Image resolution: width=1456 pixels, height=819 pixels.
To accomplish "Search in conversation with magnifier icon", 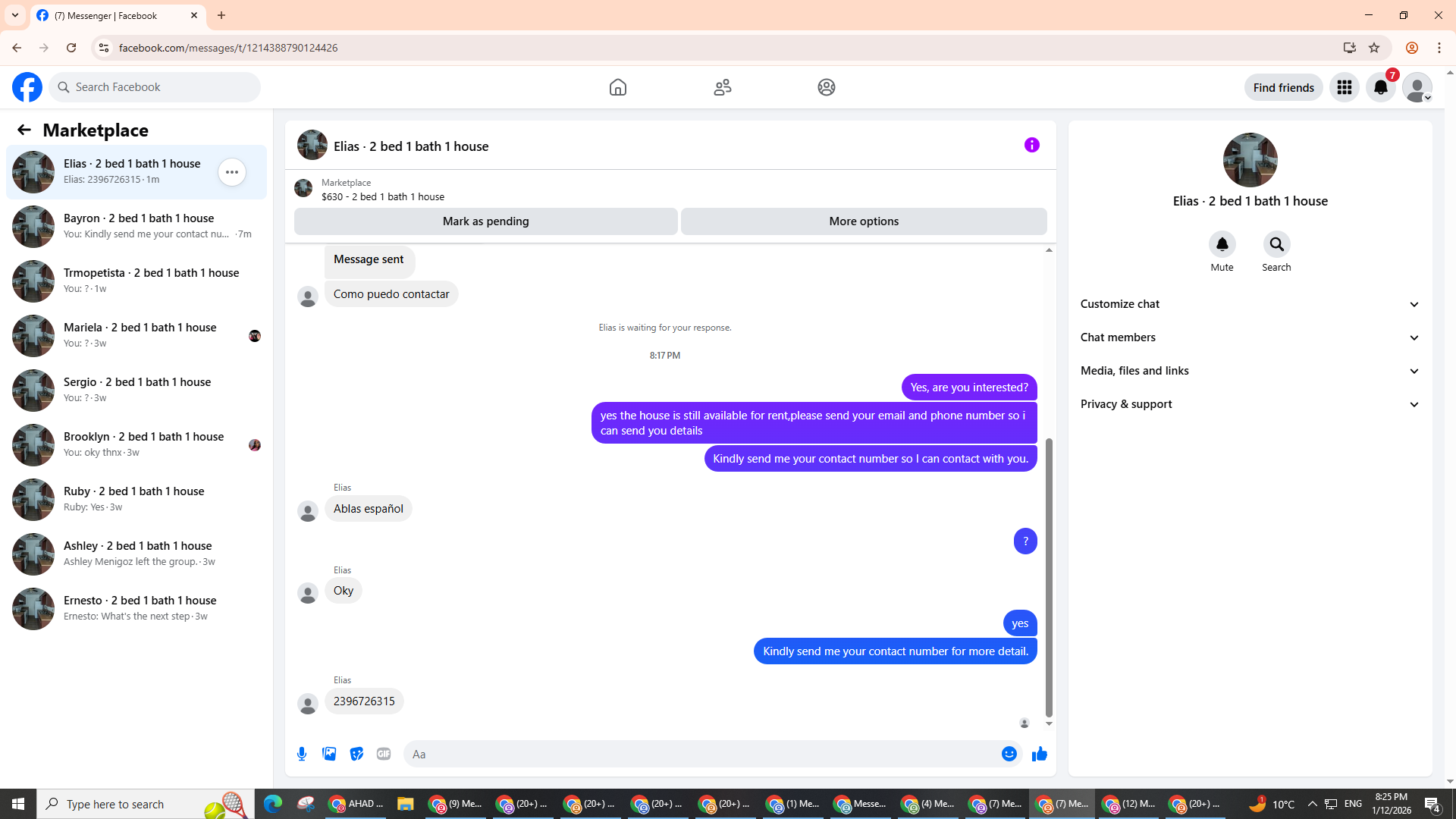I will [x=1276, y=244].
